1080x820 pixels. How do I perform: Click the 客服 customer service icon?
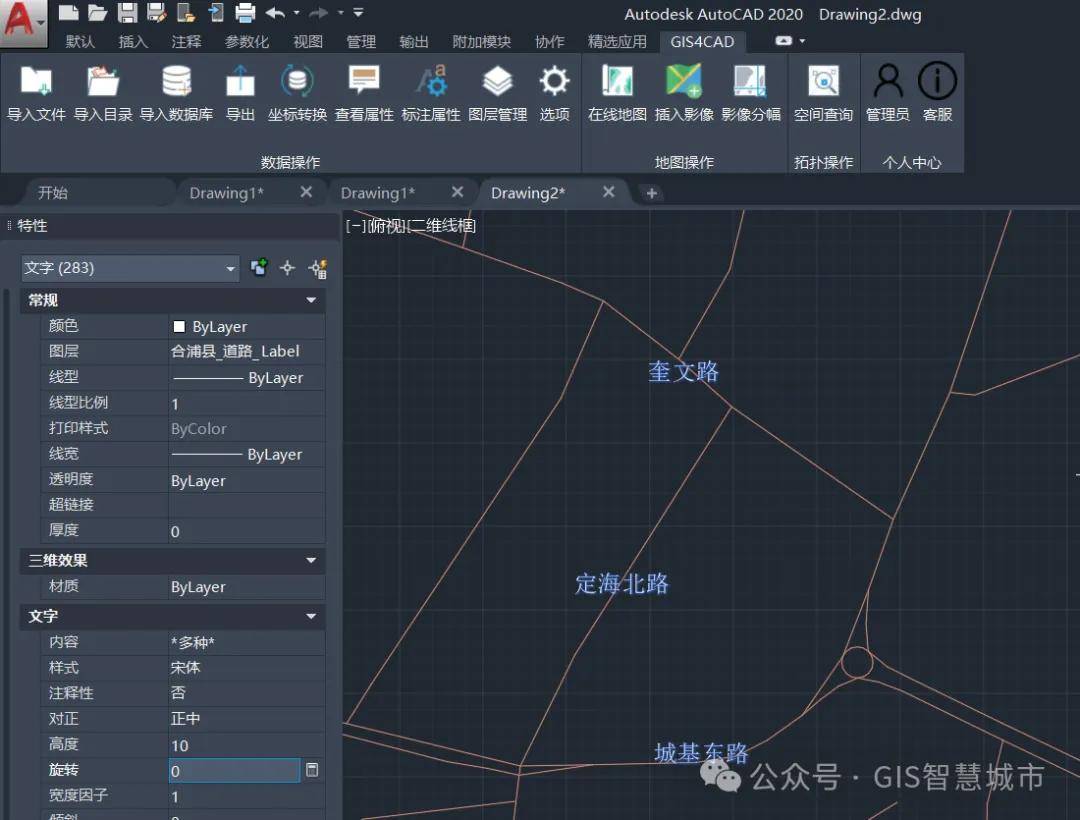pyautogui.click(x=937, y=82)
